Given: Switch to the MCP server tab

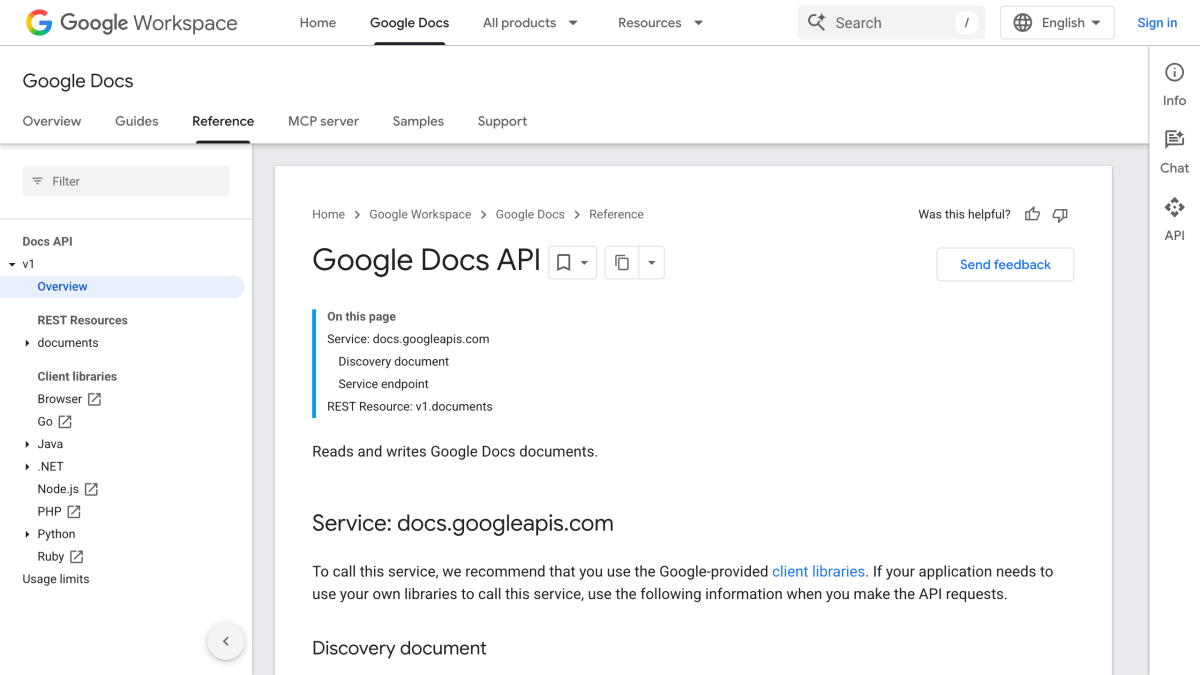Looking at the screenshot, I should point(323,121).
